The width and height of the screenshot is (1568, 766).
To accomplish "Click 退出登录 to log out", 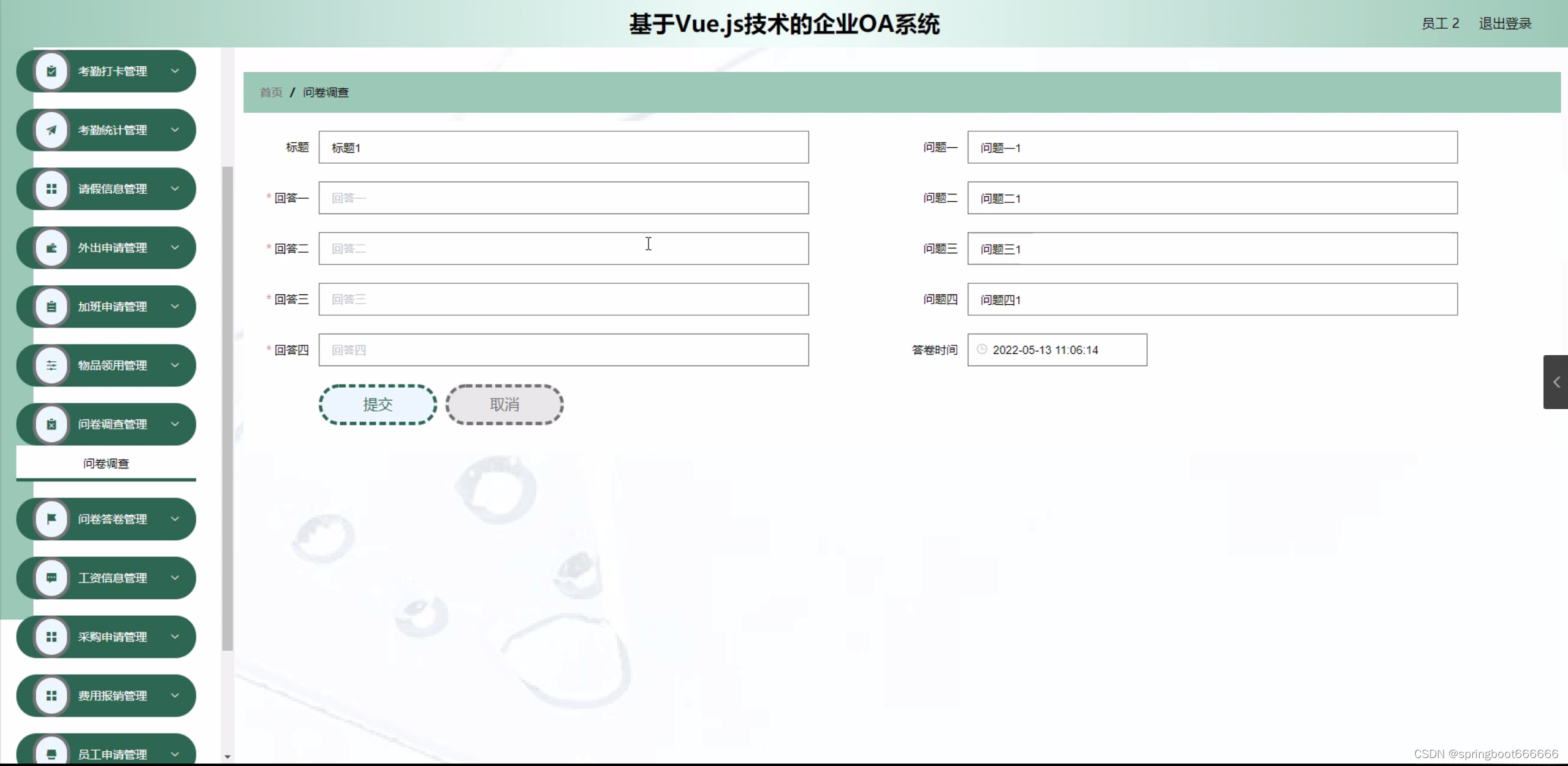I will pyautogui.click(x=1505, y=23).
